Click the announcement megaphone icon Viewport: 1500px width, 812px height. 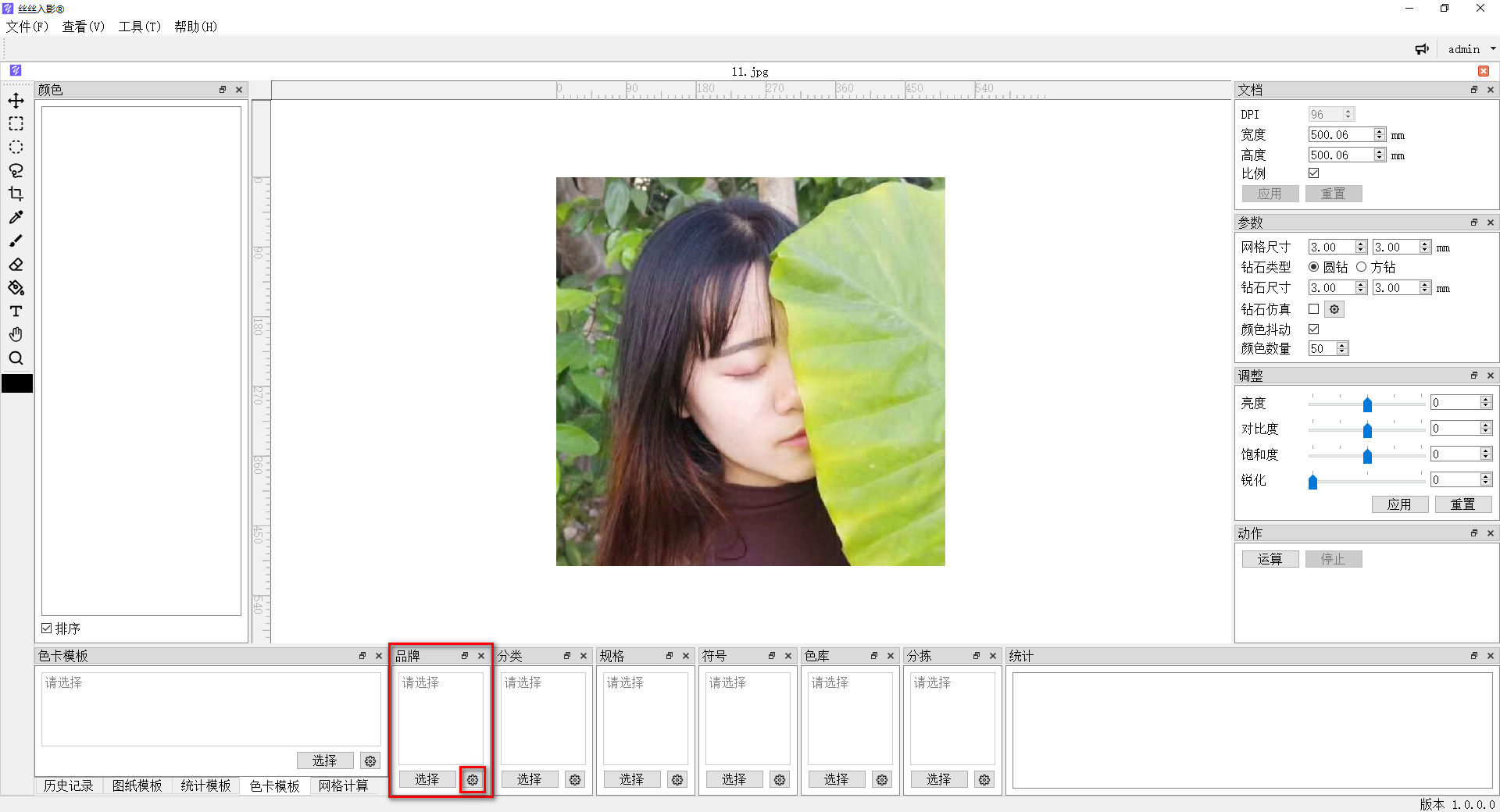pos(1422,49)
